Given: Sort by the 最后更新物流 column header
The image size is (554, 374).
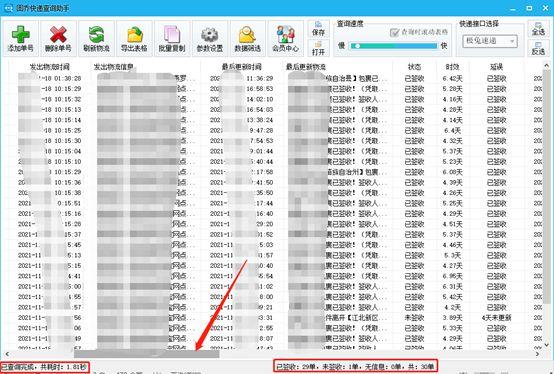Looking at the screenshot, I should pos(306,67).
